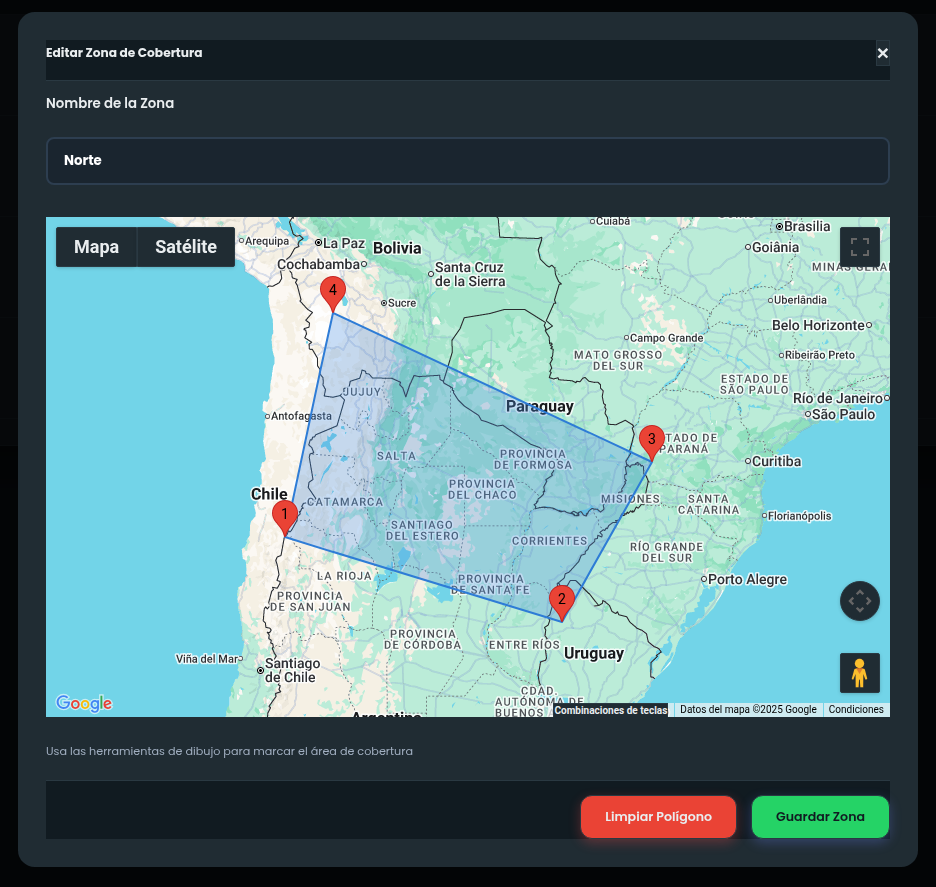This screenshot has height=887, width=936.
Task: Switch map to Mapa view
Action: (96, 247)
